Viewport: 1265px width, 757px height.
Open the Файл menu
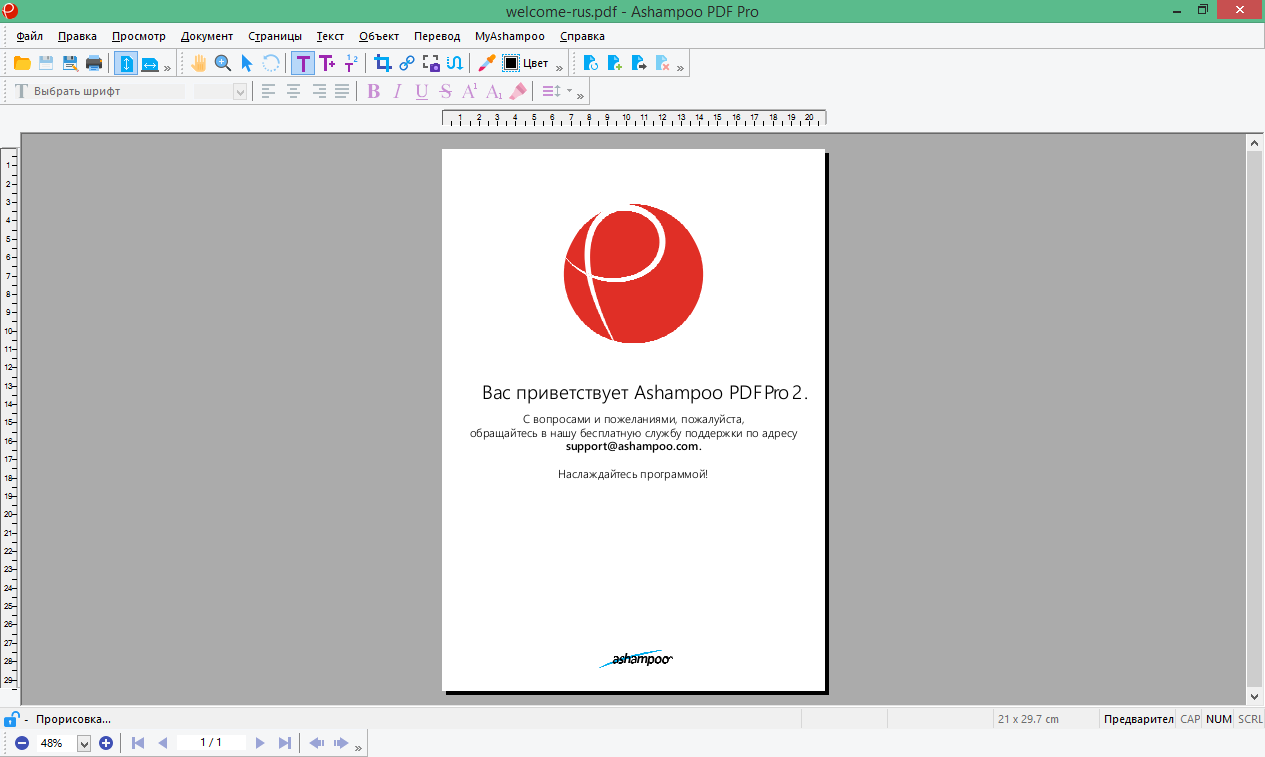pos(29,36)
